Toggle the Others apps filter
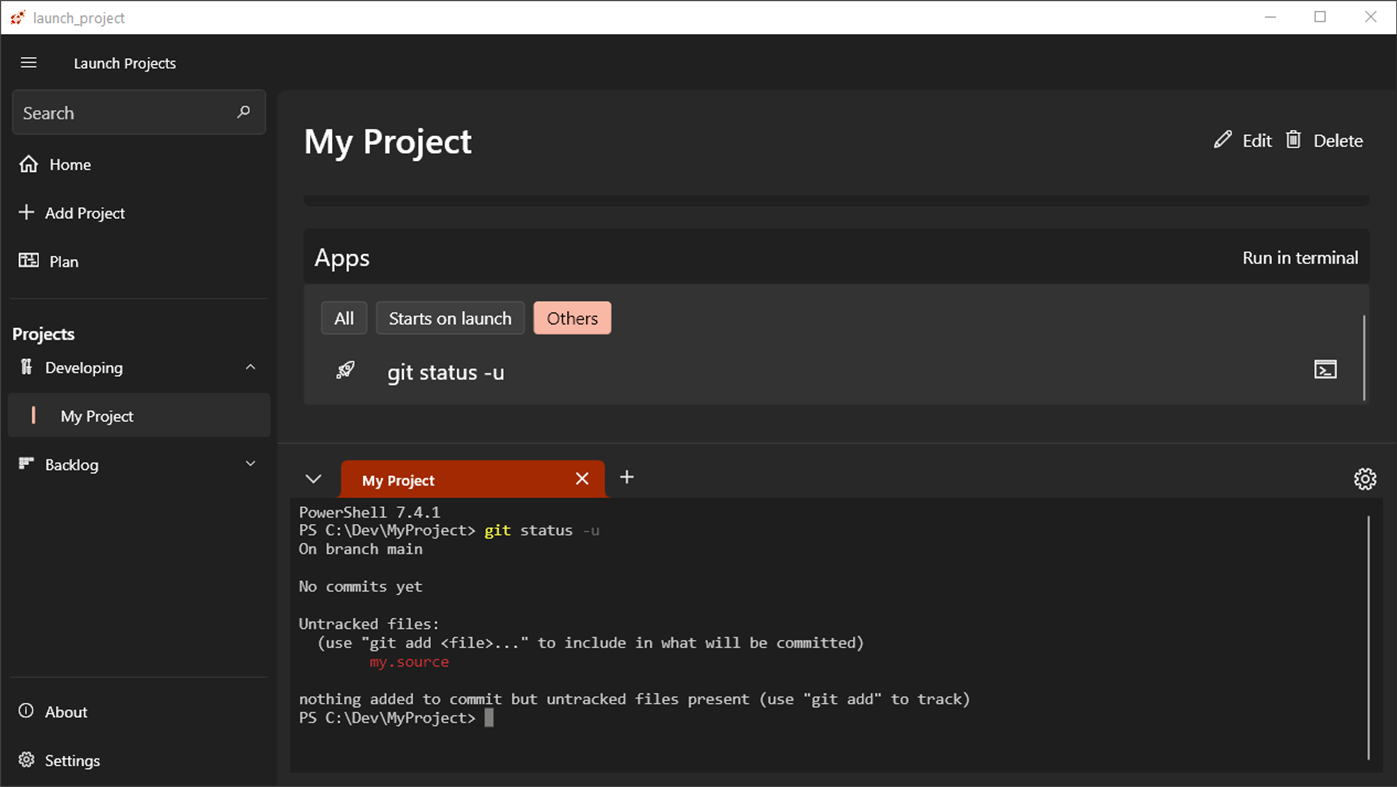The image size is (1397, 787). 572,318
